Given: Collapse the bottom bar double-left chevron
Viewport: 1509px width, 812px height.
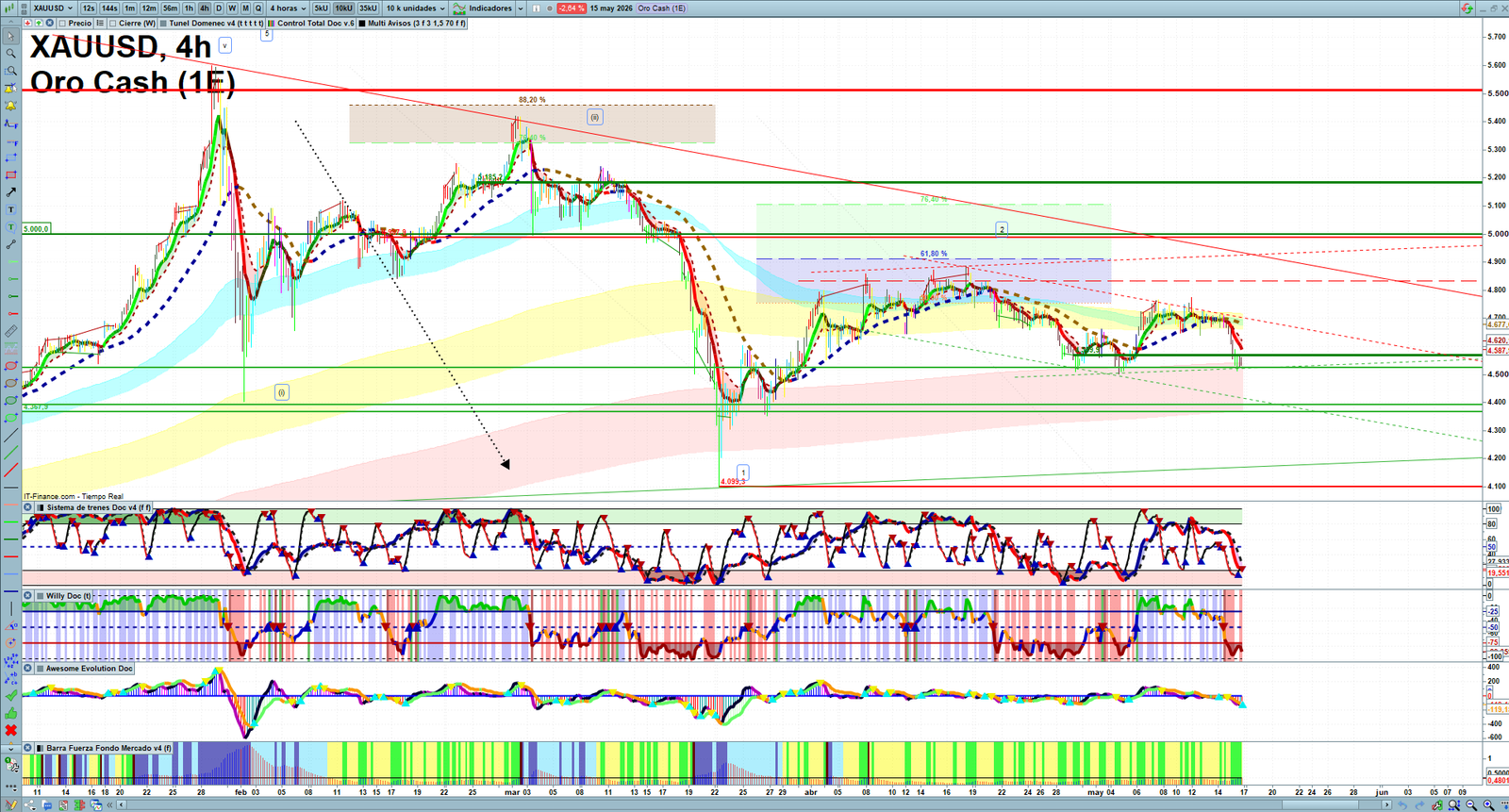Looking at the screenshot, I should tap(109, 805).
